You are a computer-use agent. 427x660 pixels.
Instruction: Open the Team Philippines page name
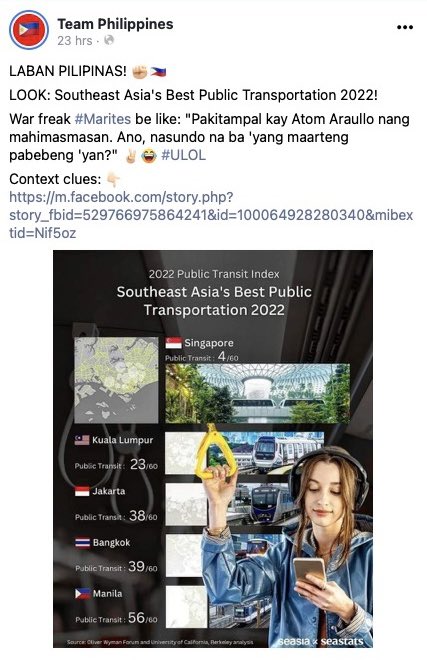point(115,24)
